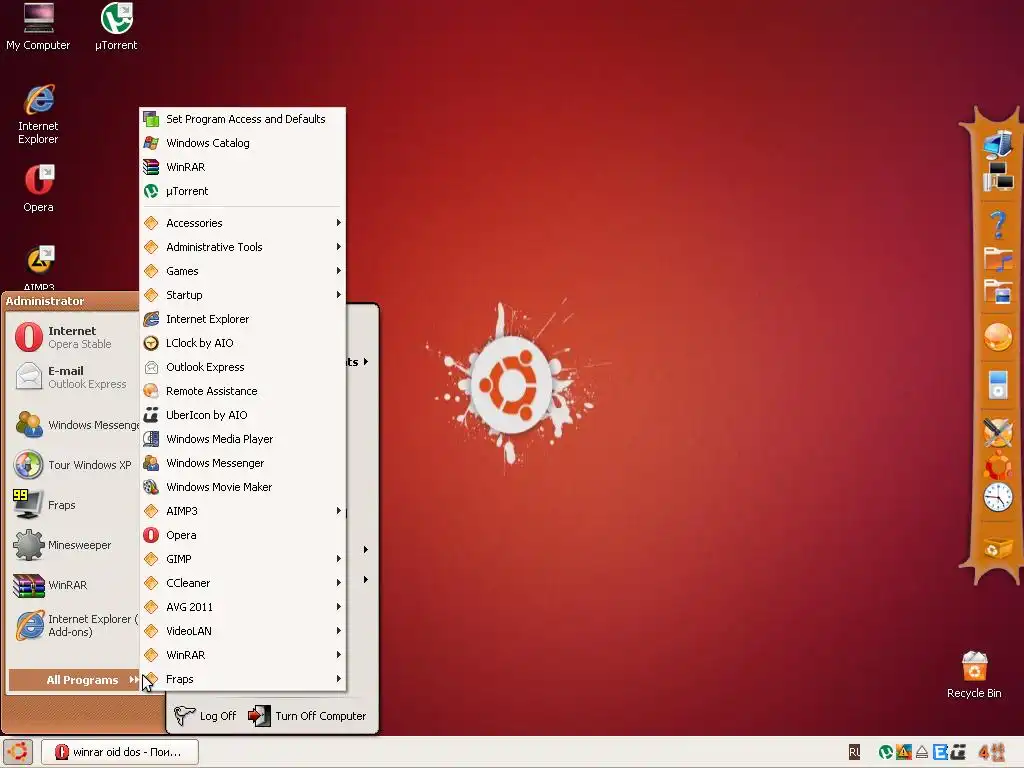Open the AIMP3 desktop shortcut
The width and height of the screenshot is (1024, 768).
coord(39,268)
